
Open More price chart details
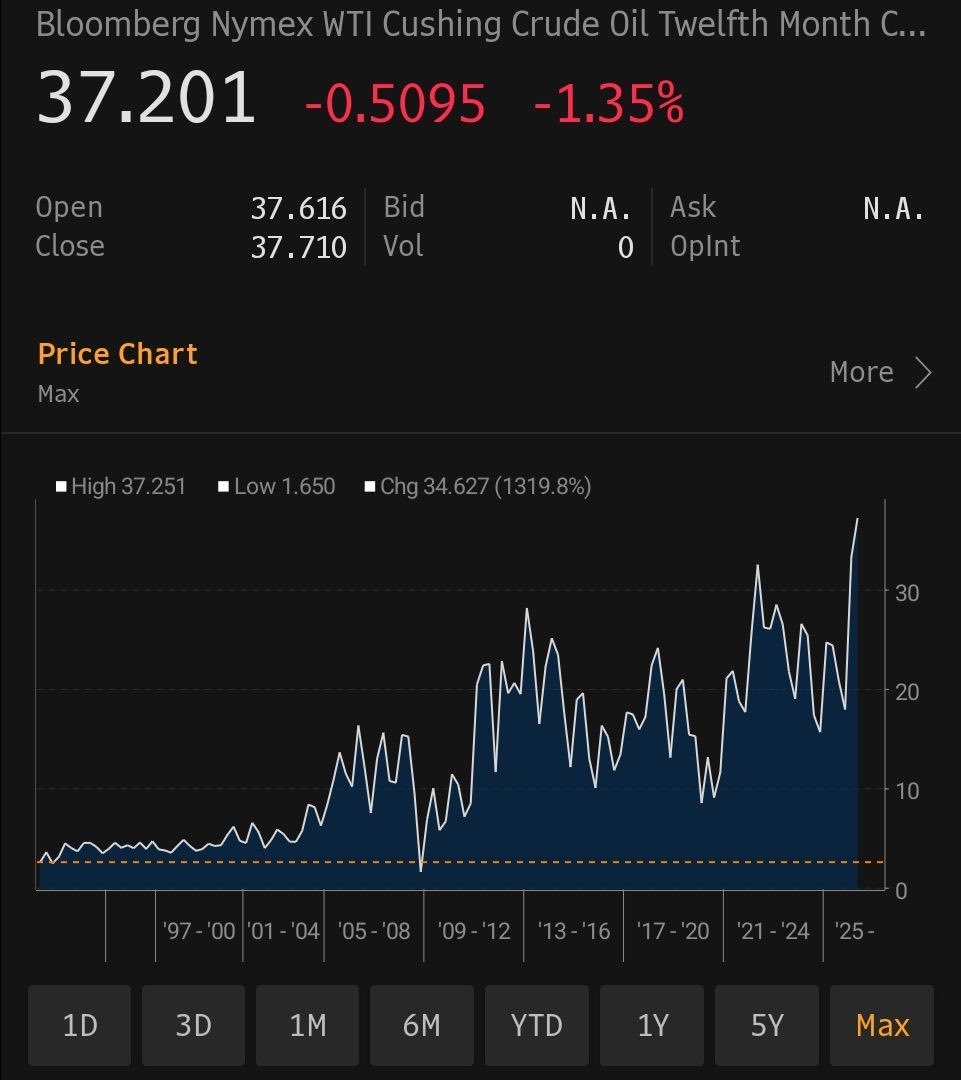tap(880, 372)
